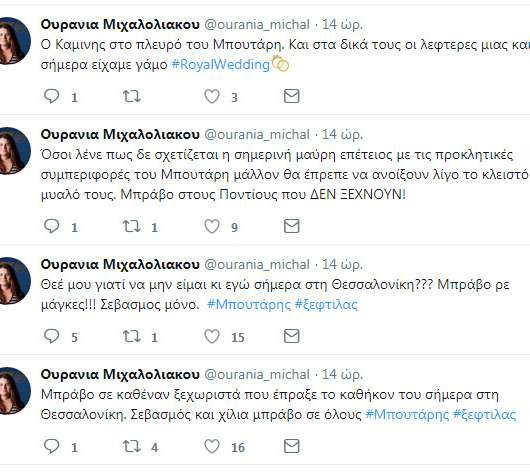530x473 pixels.
Task: Message icon on the last tweet
Action: [x=291, y=446]
